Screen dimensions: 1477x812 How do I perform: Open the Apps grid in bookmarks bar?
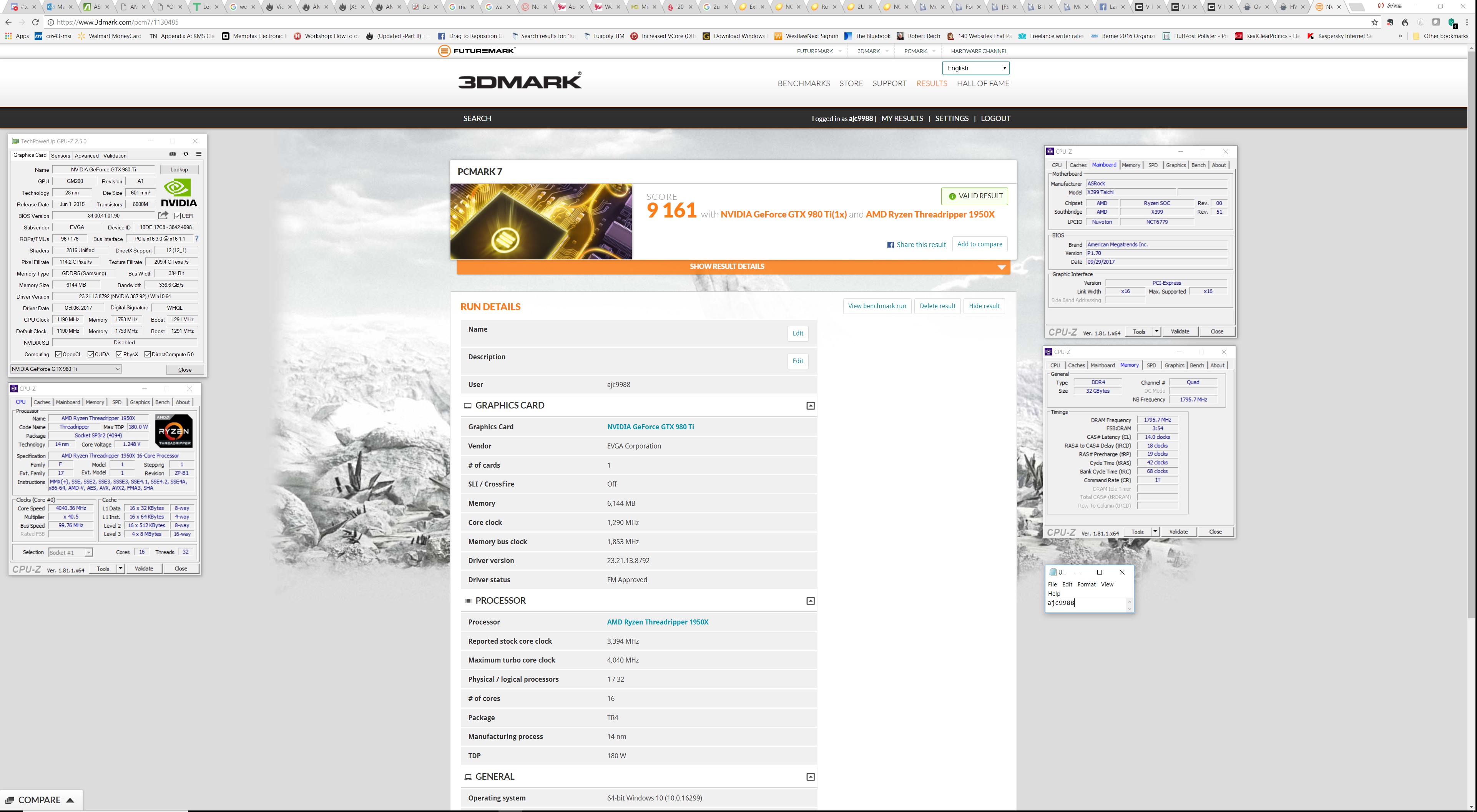tap(17, 36)
